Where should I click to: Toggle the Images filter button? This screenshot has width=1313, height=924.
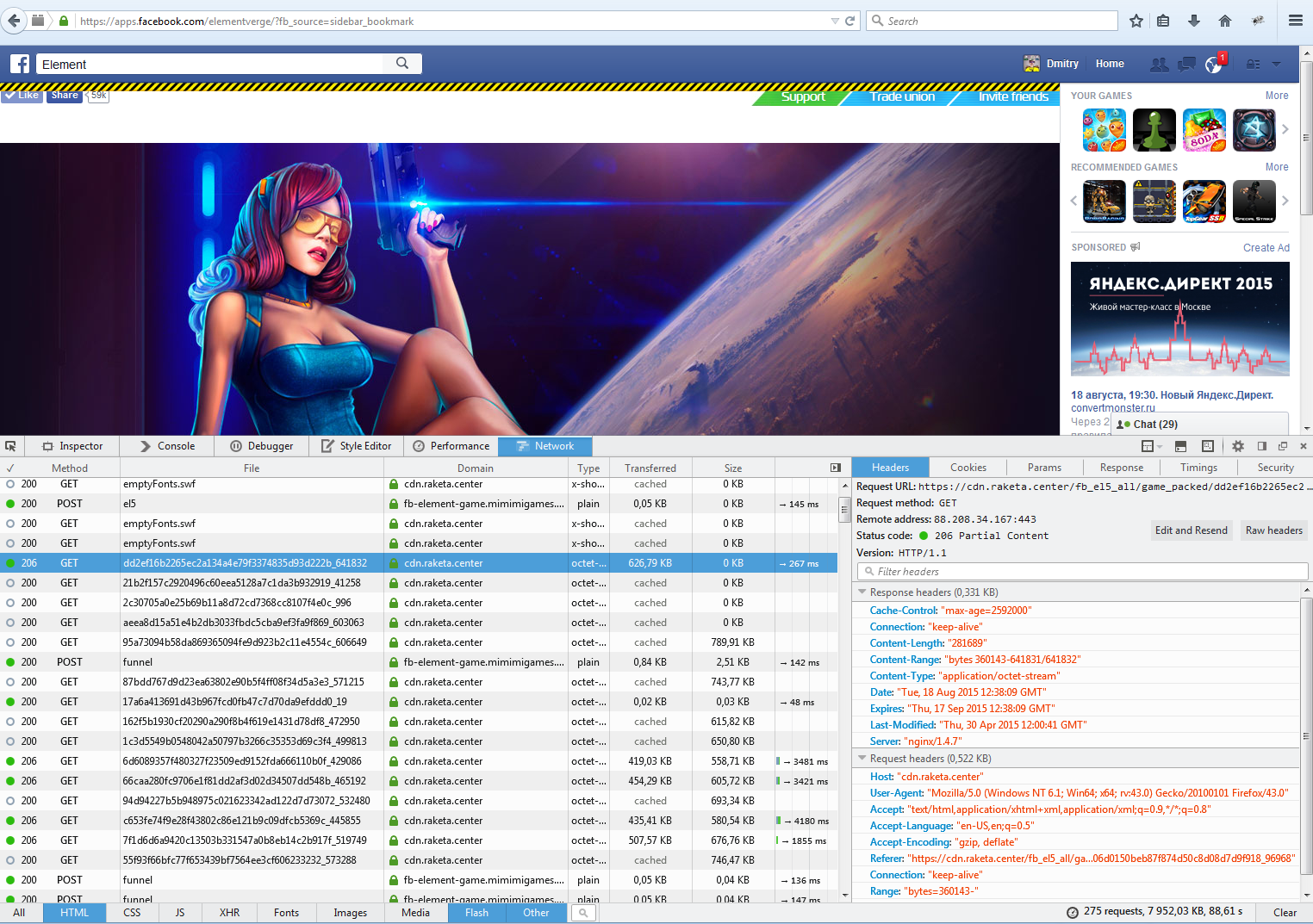tap(351, 913)
